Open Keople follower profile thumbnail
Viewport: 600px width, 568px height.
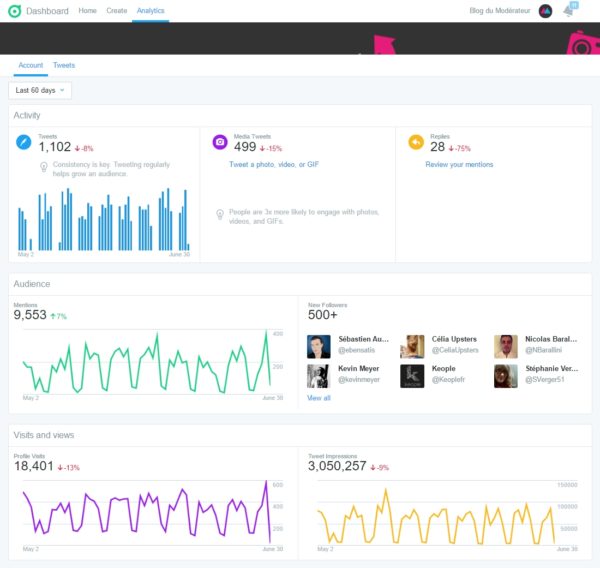[412, 375]
